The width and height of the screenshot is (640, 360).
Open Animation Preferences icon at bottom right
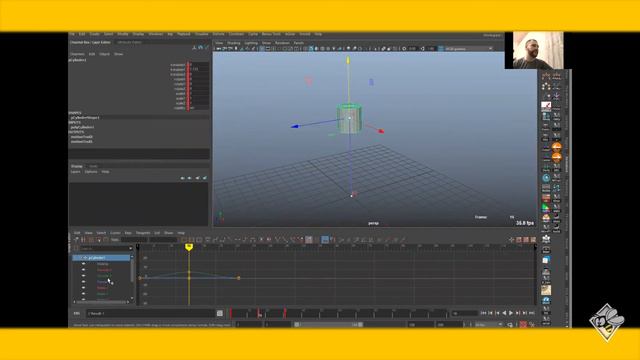pyautogui.click(x=532, y=324)
